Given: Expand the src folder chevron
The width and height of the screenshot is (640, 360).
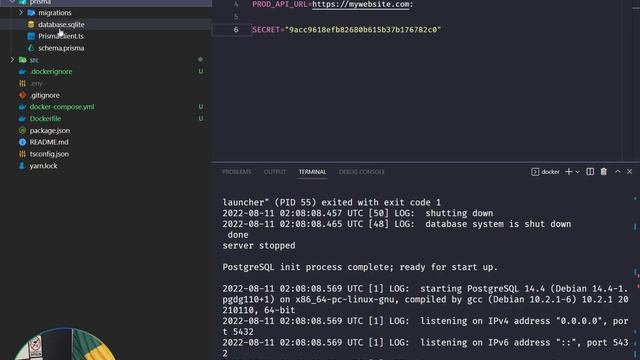Looking at the screenshot, I should coord(12,60).
